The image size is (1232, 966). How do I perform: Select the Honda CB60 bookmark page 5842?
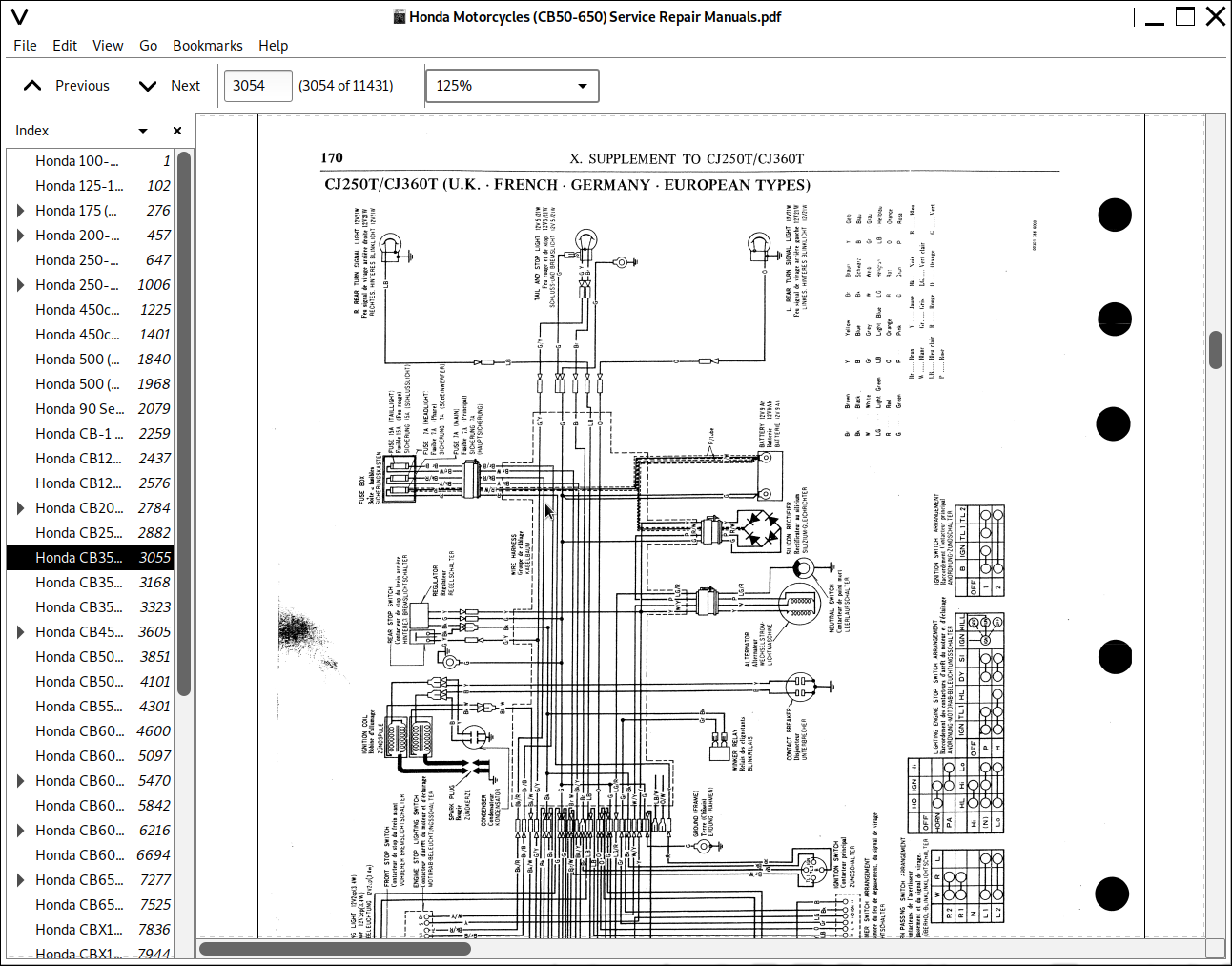[x=91, y=806]
